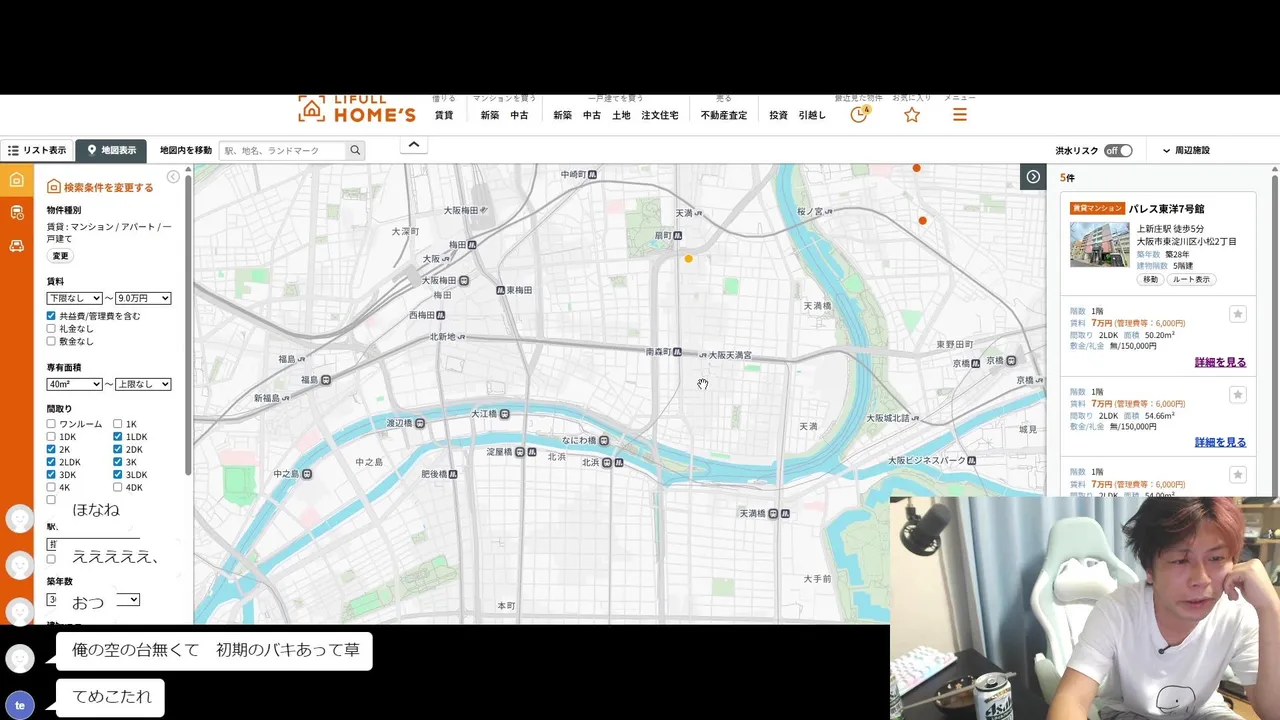
Task: Uncheck the 1LDK layout checkbox
Action: 118,437
